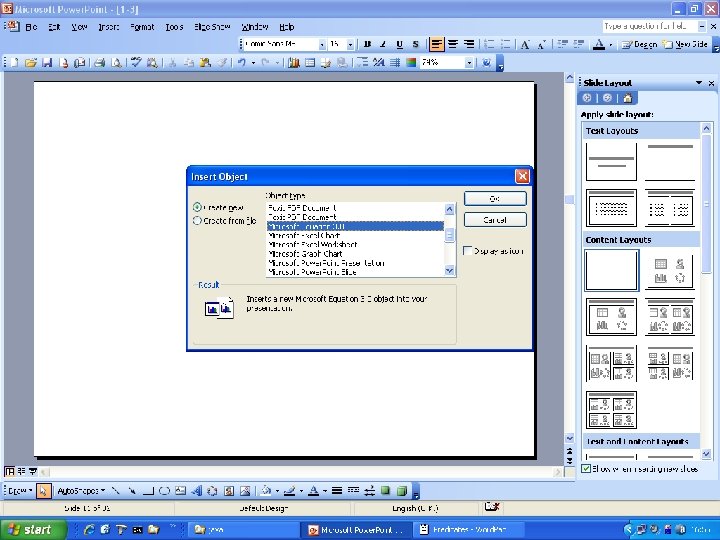
Task: Select the Create new radio button
Action: 197,207
